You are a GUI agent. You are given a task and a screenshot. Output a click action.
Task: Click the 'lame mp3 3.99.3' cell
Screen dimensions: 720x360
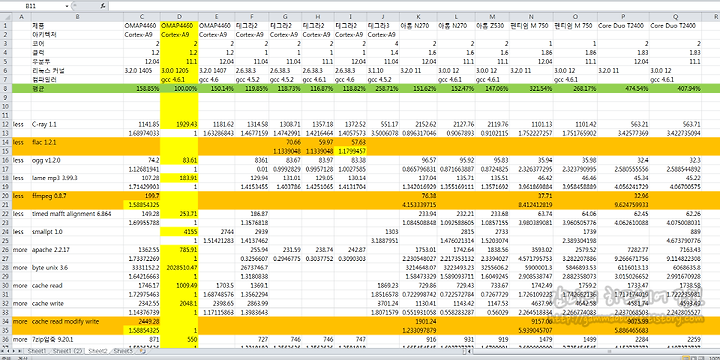click(77, 178)
